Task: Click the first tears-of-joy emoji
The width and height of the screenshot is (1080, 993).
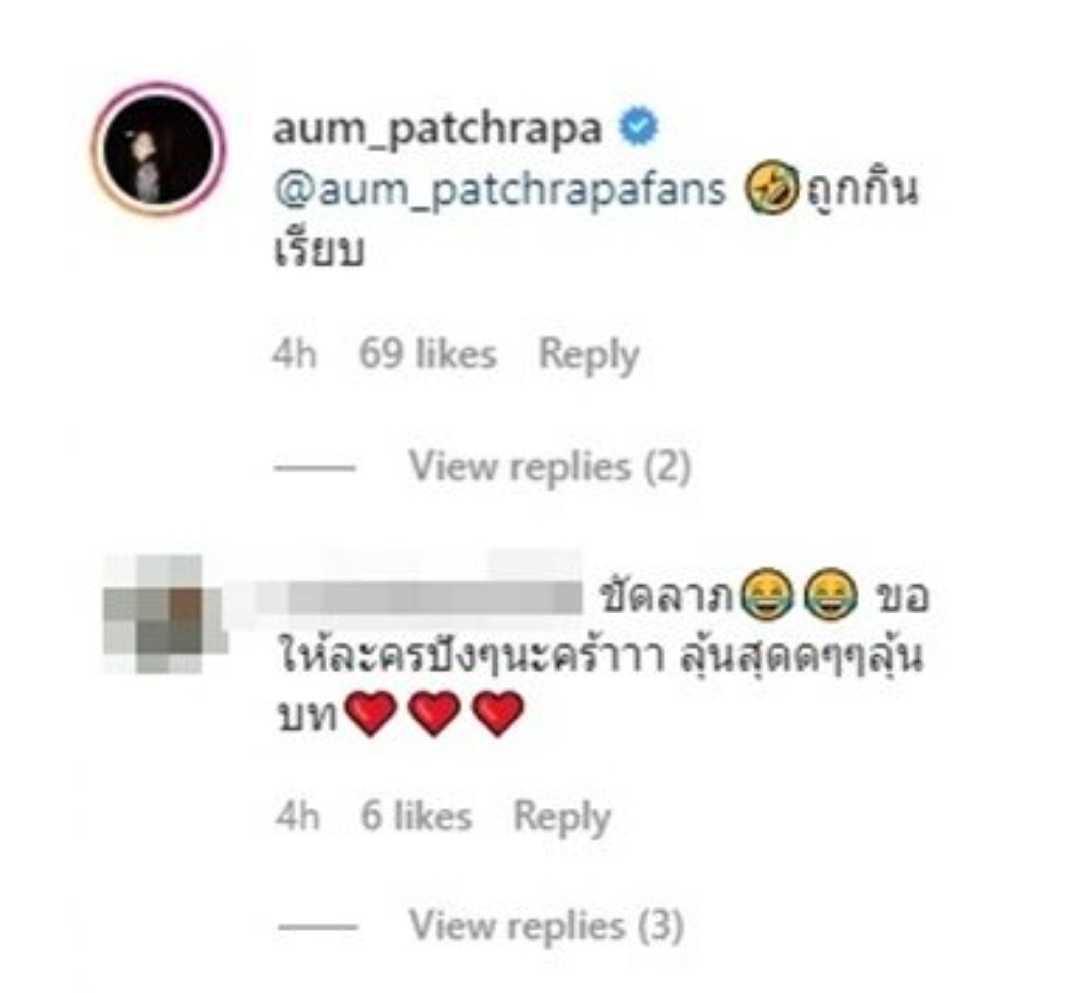Action: click(767, 596)
